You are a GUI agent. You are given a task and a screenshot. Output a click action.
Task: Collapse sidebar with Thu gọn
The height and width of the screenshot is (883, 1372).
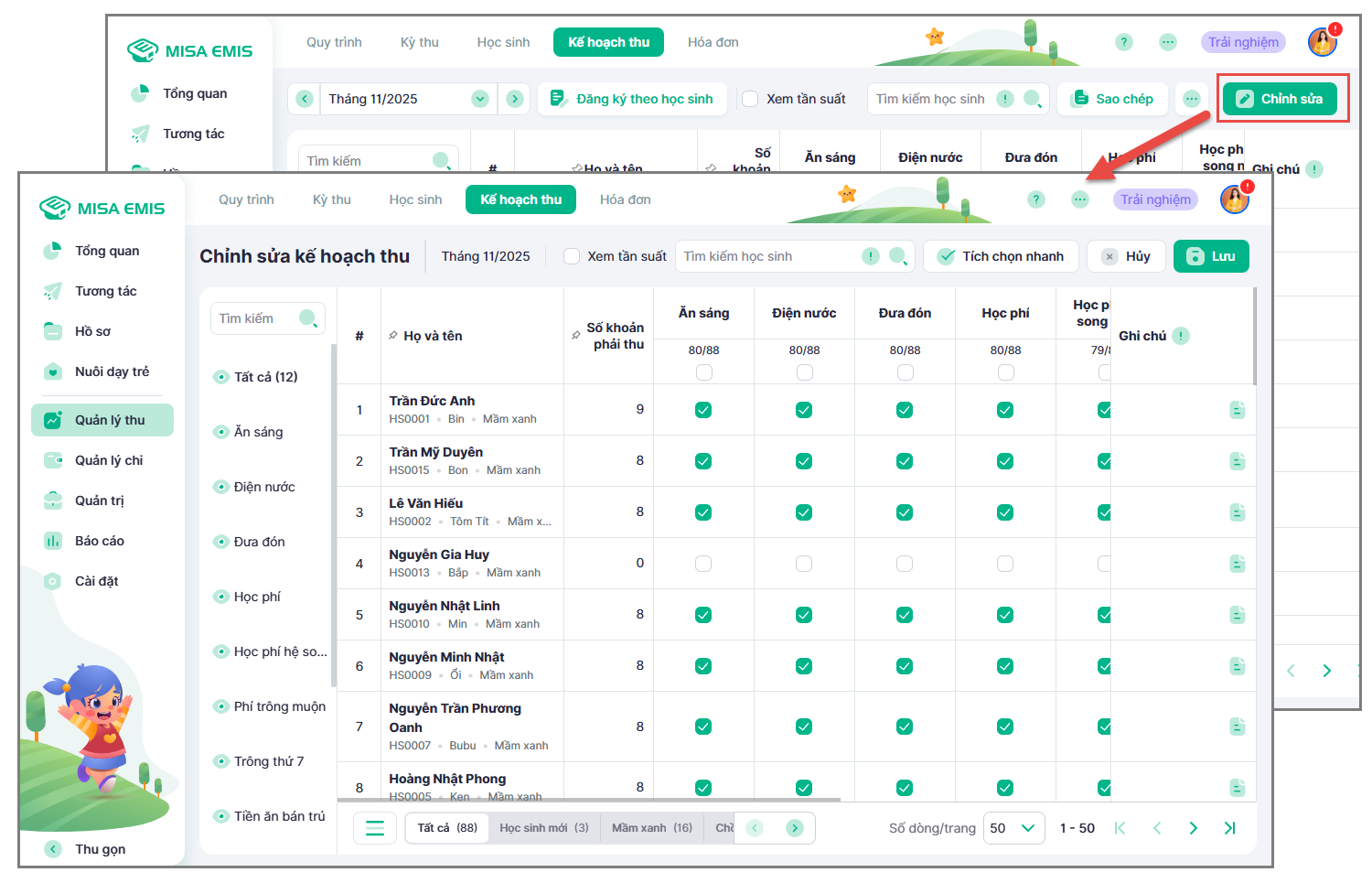coord(100,849)
